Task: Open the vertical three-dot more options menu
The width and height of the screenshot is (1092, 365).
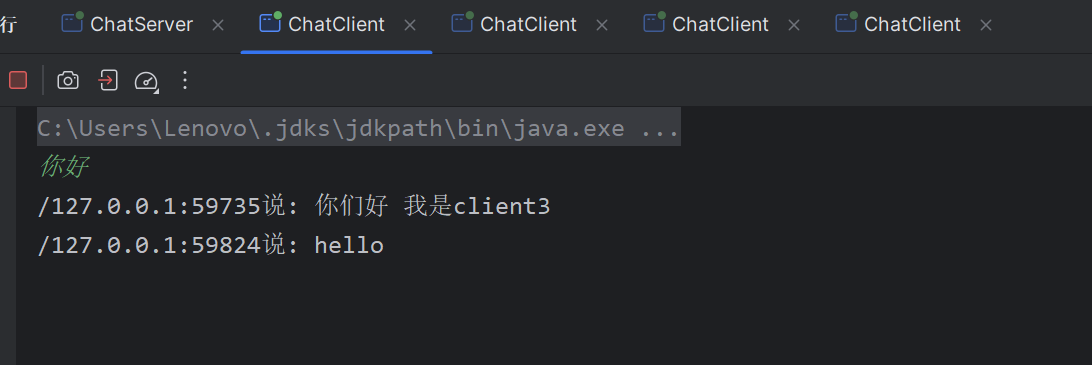Action: (185, 80)
